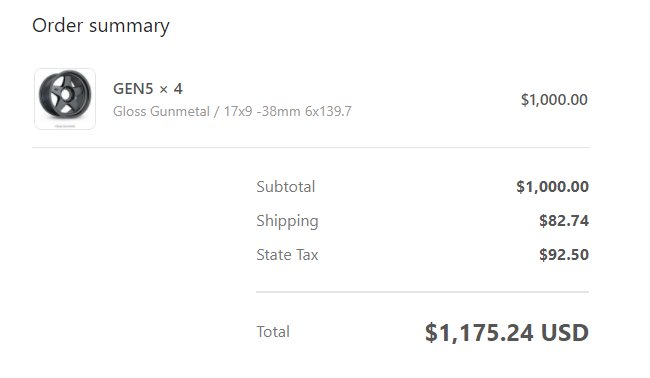Click the $92.50 state tax amount
The height and width of the screenshot is (378, 650).
click(x=564, y=255)
